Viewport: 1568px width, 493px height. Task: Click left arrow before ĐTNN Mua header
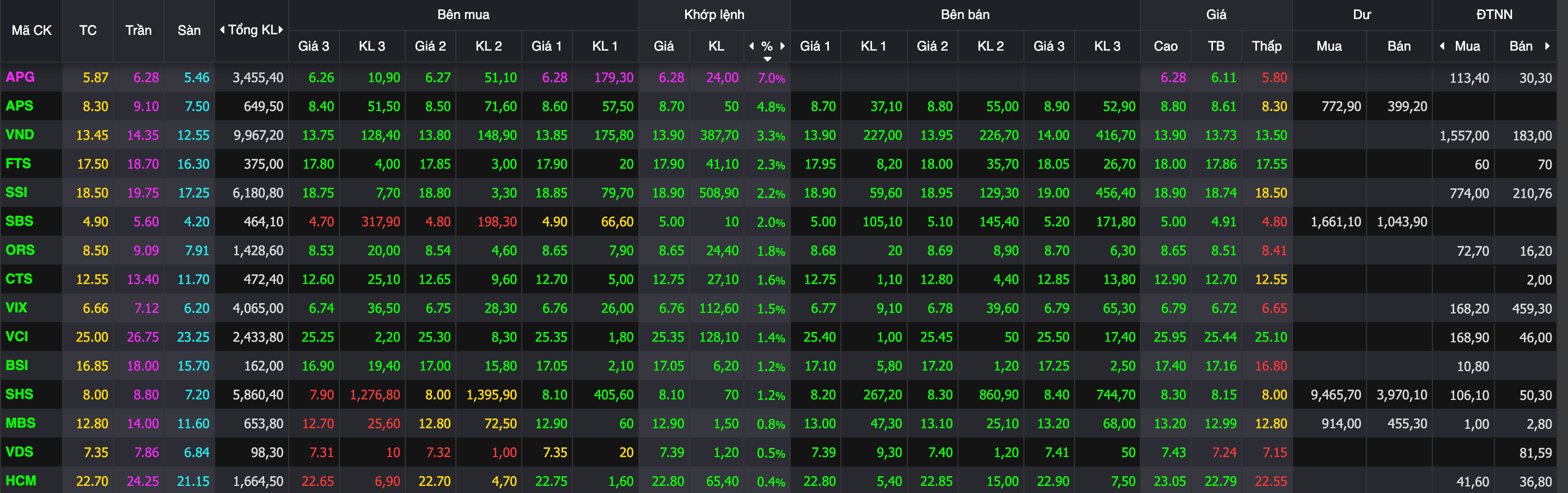pyautogui.click(x=1442, y=46)
